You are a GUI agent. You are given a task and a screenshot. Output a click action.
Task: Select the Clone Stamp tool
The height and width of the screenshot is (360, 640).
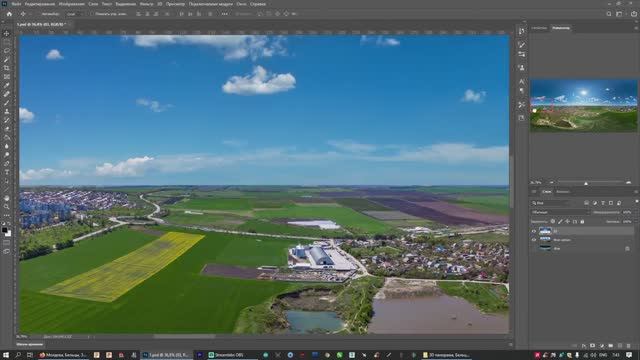6,111
